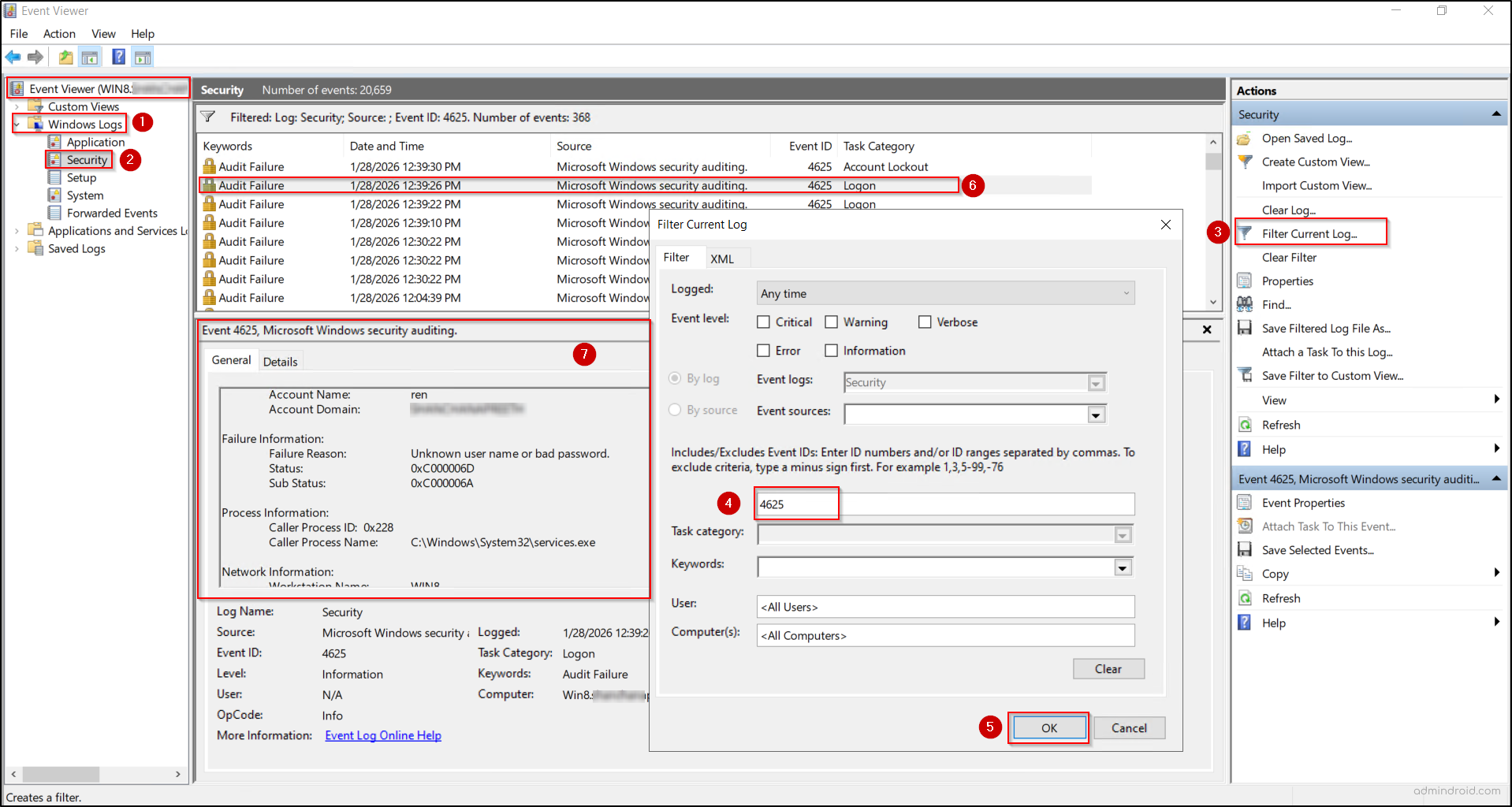Switch to the XML tab
Viewport: 1512px width, 807px height.
point(723,258)
